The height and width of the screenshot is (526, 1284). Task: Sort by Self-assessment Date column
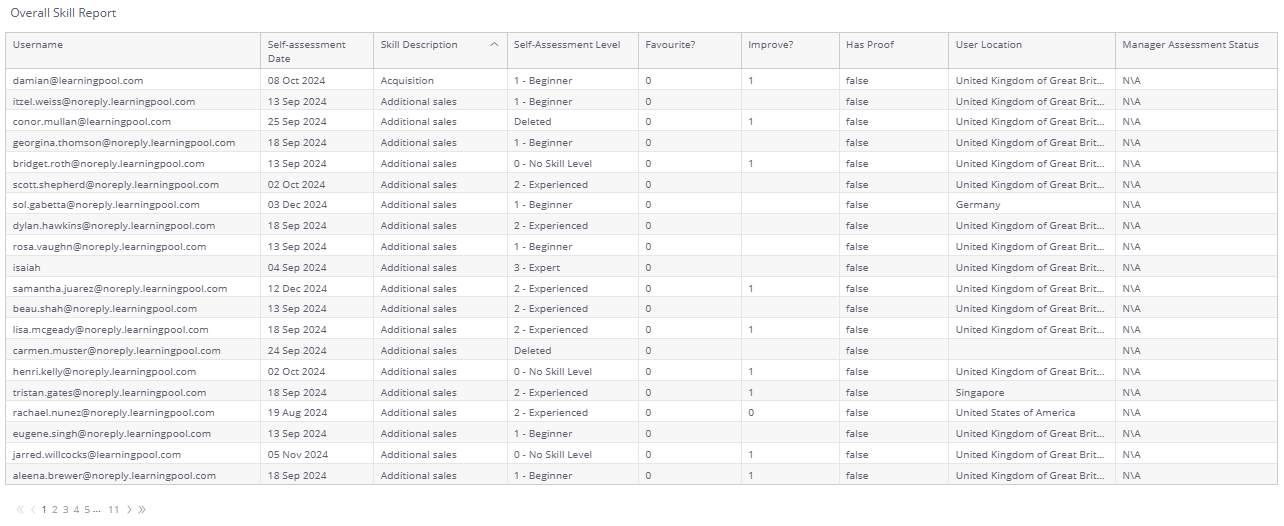(x=306, y=51)
